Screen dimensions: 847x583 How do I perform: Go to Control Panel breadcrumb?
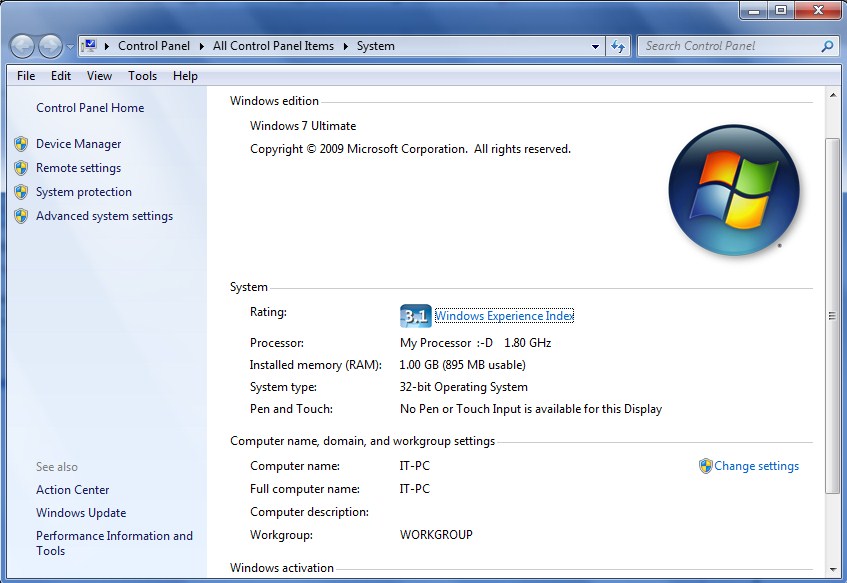click(x=154, y=46)
